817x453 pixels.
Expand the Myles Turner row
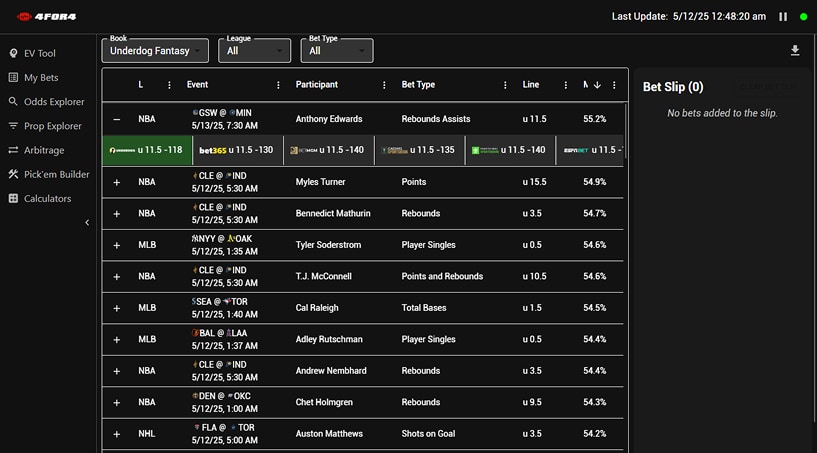117,182
